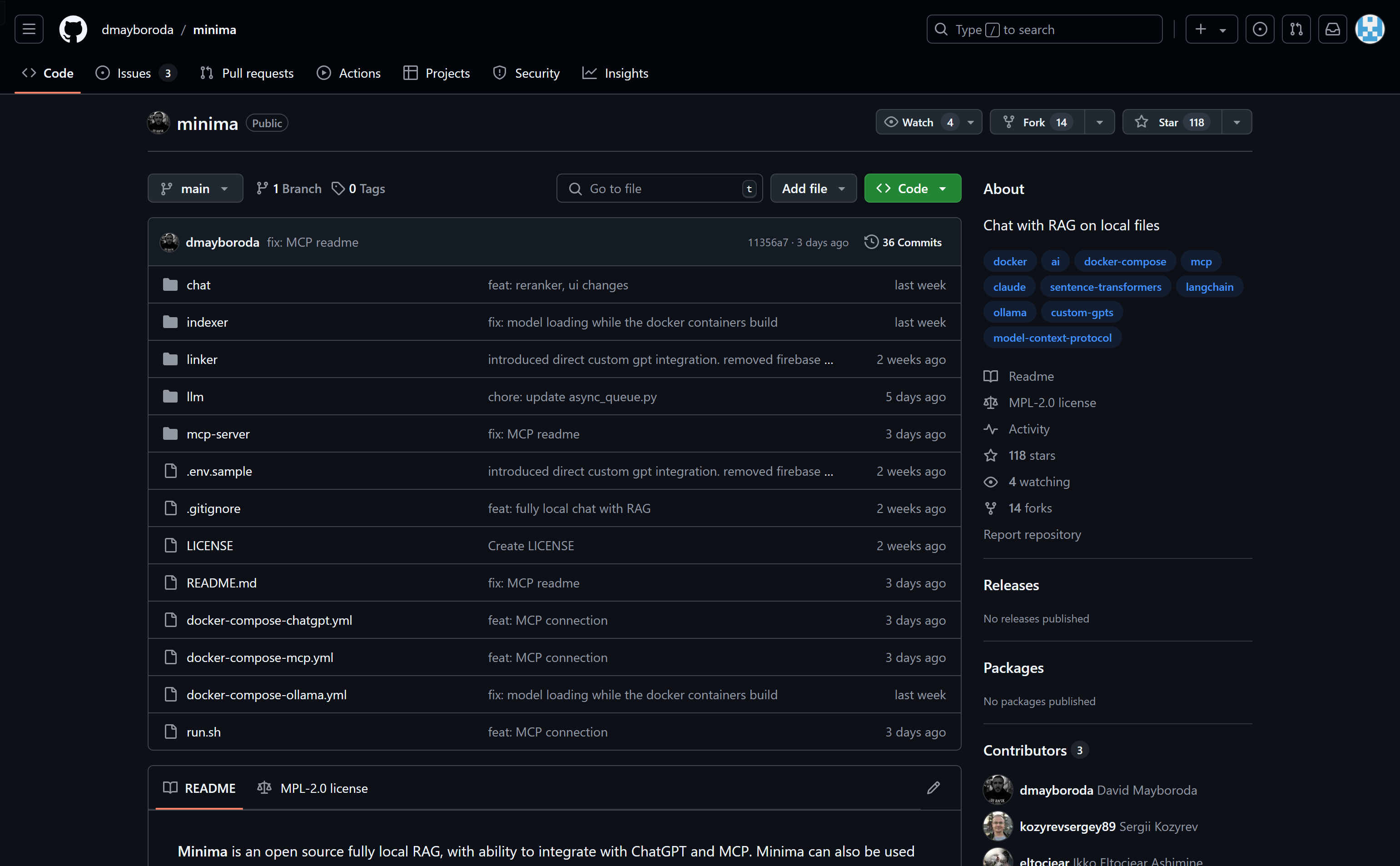1400x866 pixels.
Task: Expand the Add file dropdown
Action: point(813,189)
